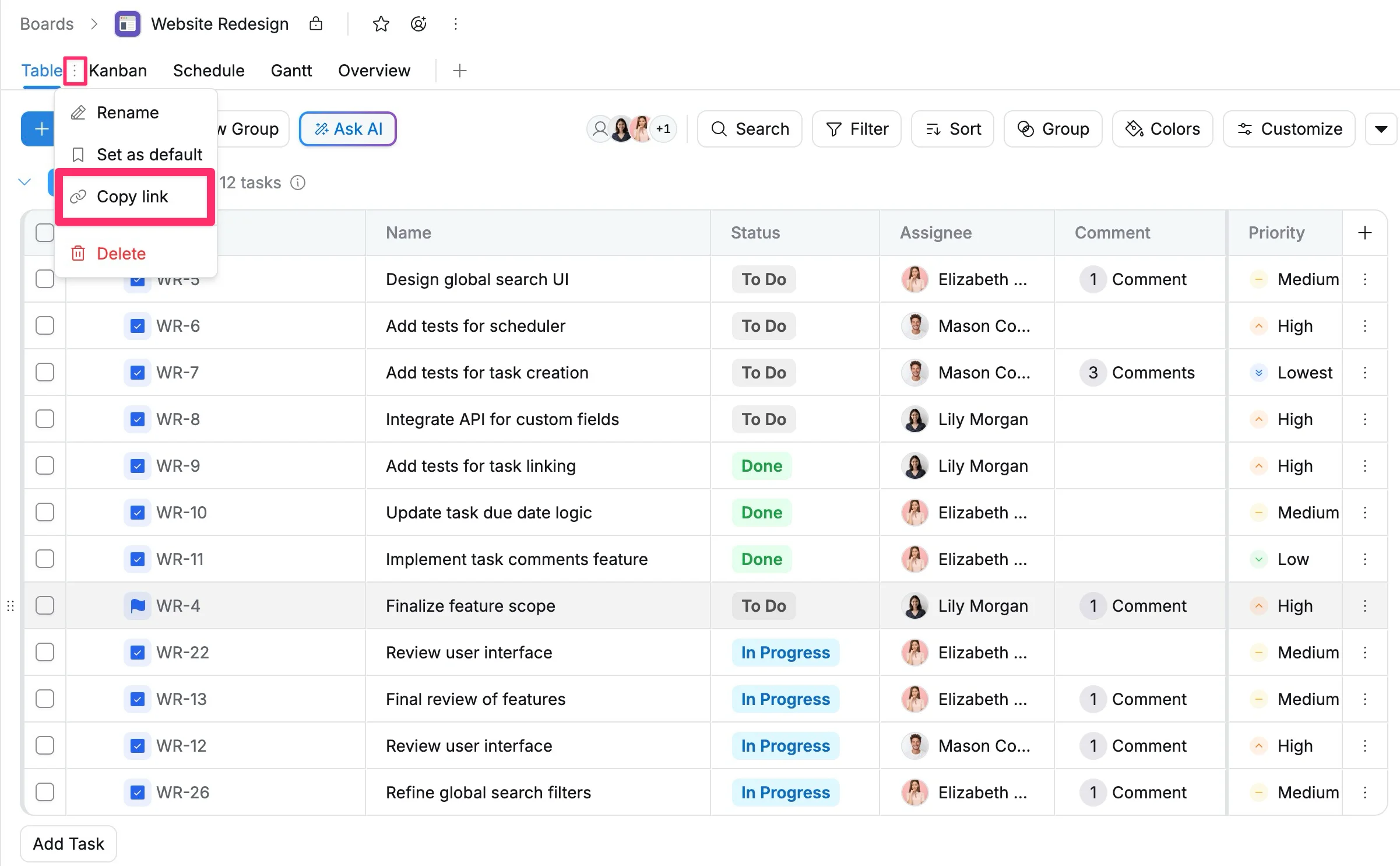Click the unassigned user avatar icon
Image resolution: width=1400 pixels, height=866 pixels.
[x=600, y=129]
